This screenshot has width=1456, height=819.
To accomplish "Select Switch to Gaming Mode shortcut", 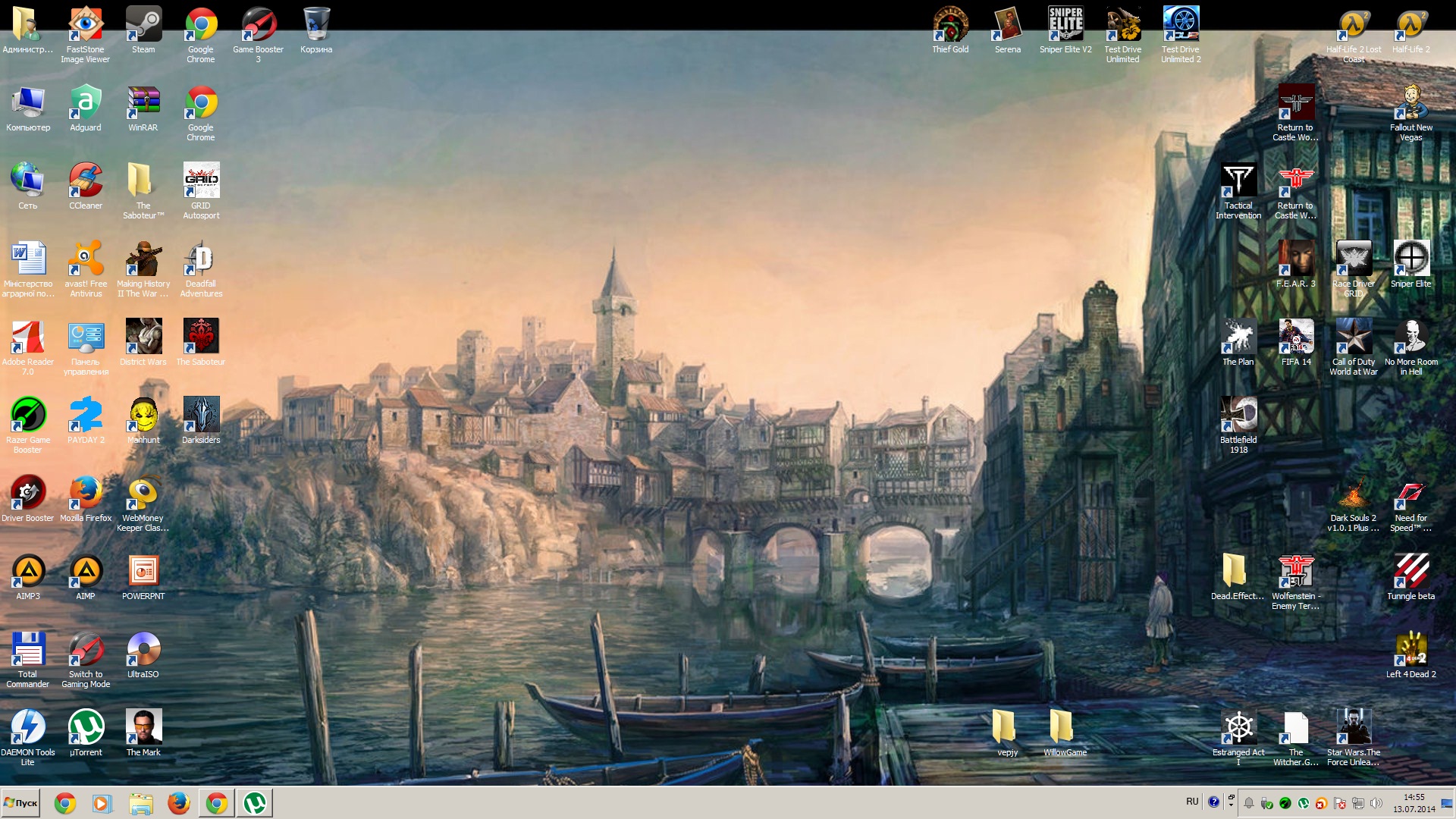I will click(86, 659).
